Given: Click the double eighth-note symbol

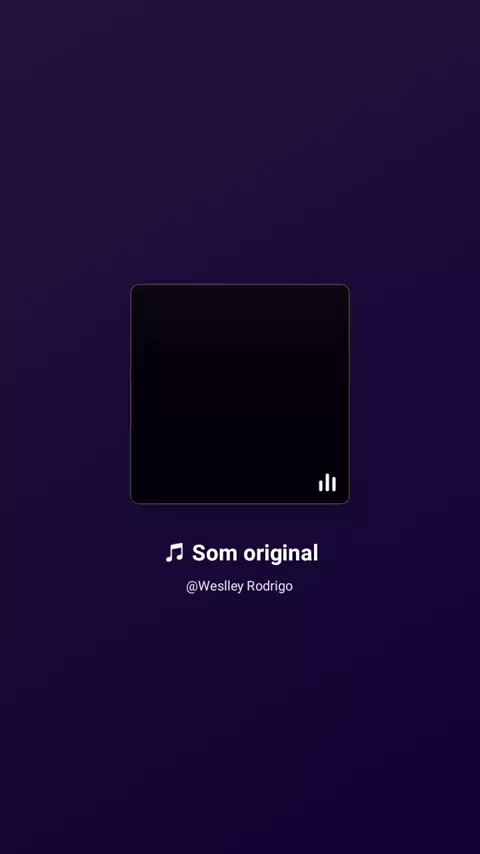Looking at the screenshot, I should pos(174,552).
